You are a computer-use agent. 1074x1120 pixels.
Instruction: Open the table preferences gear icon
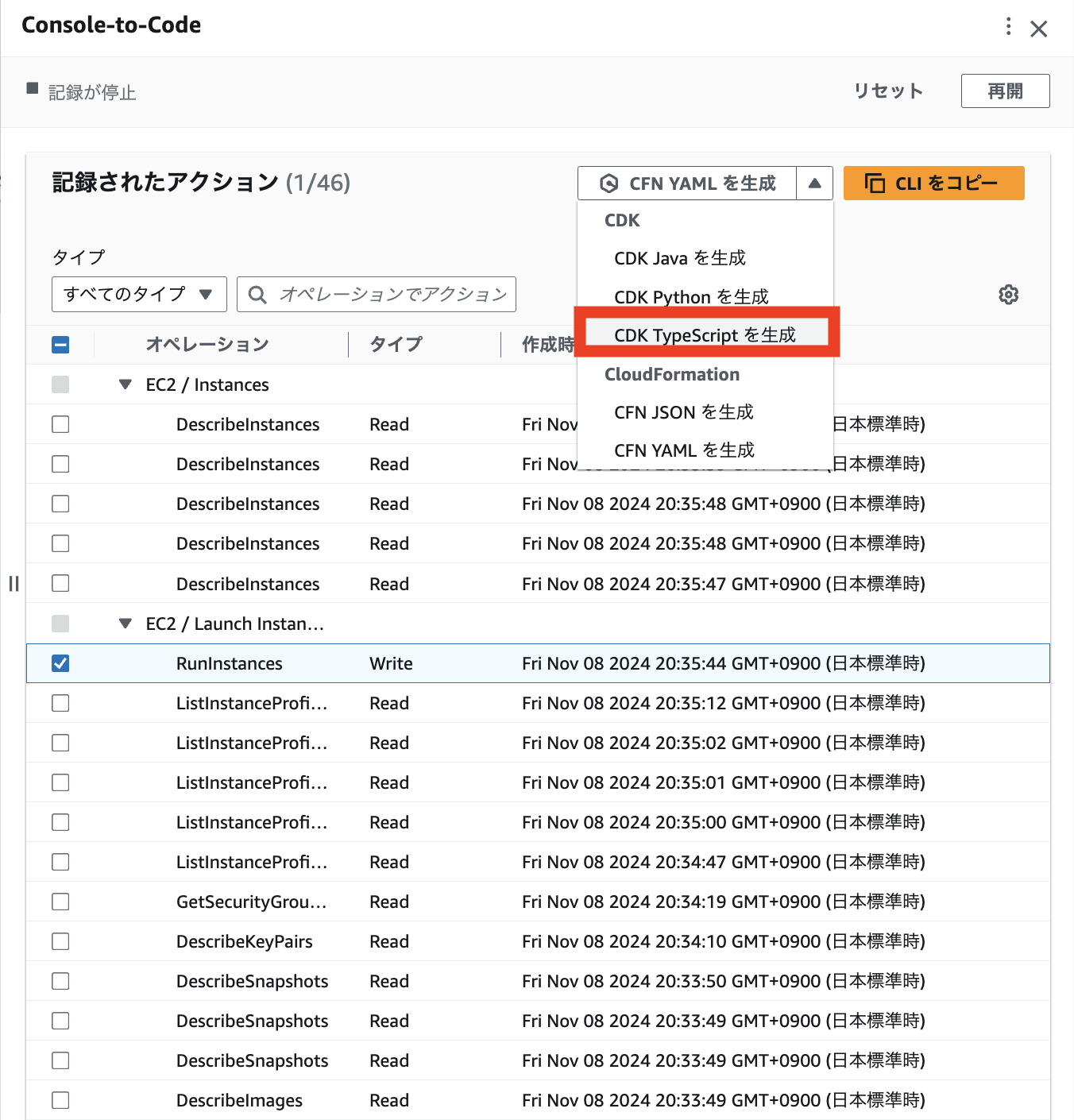(1008, 295)
